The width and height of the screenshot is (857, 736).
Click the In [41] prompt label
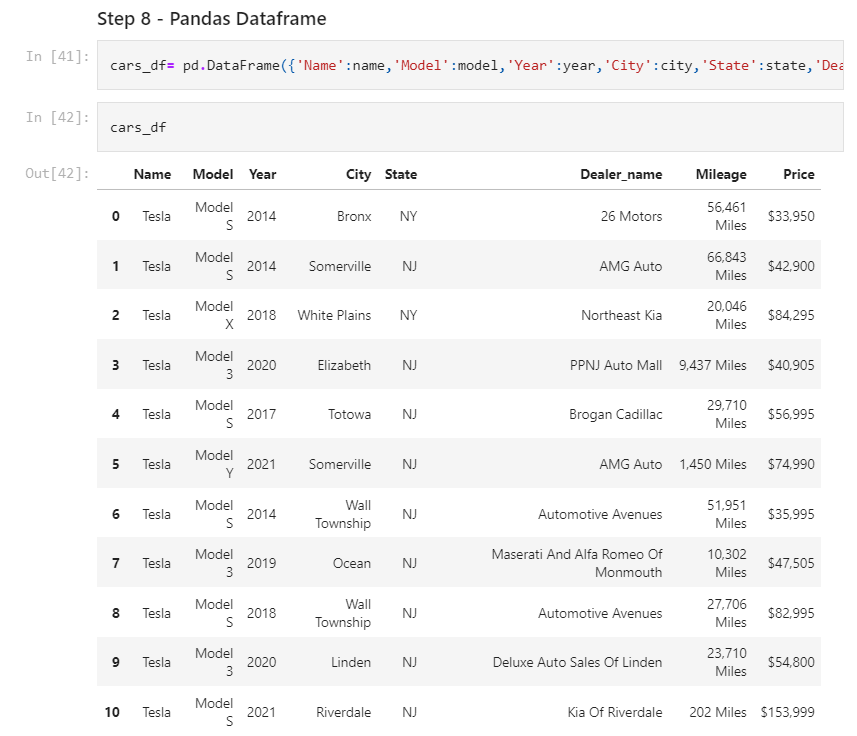click(57, 56)
